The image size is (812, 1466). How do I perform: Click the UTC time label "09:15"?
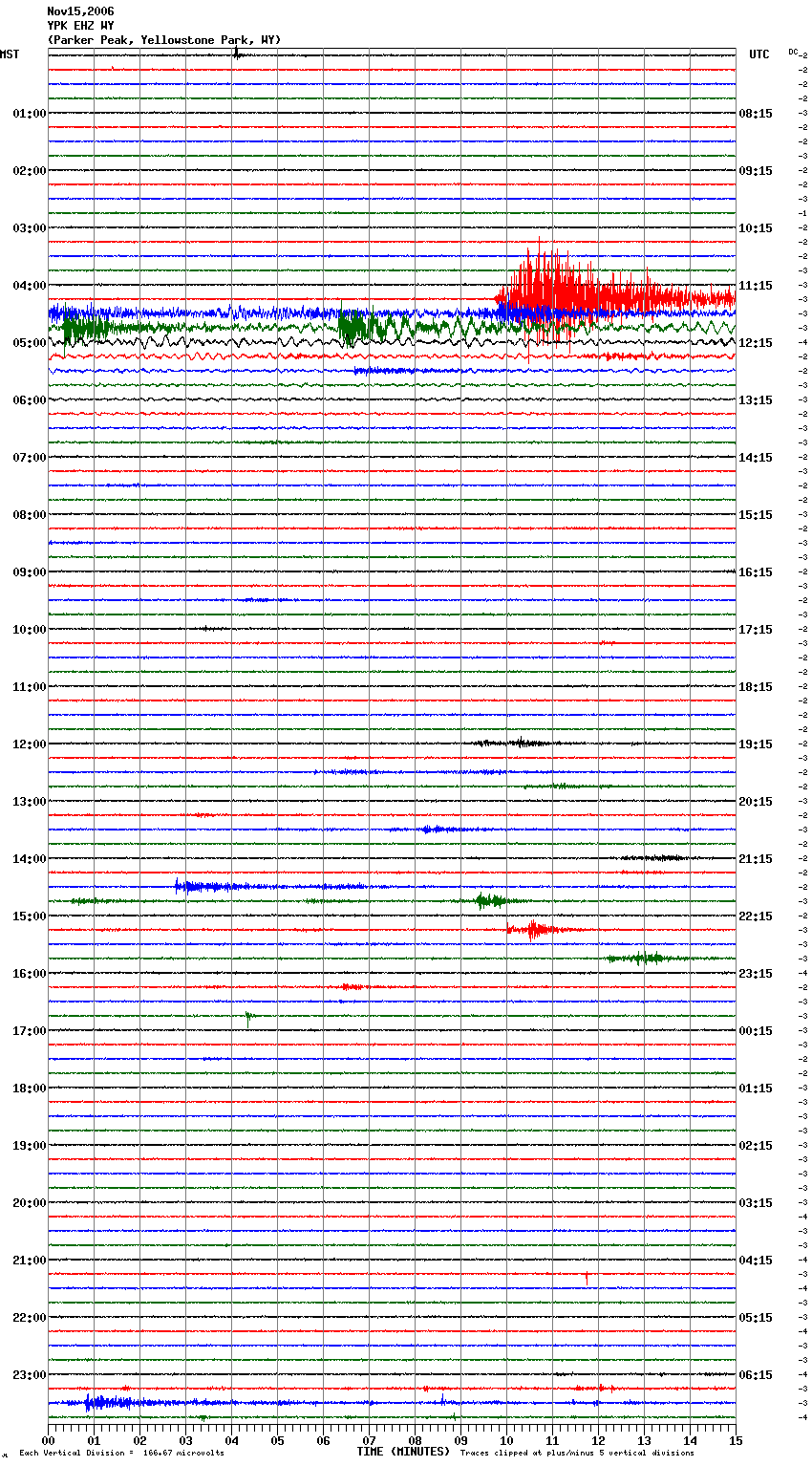[x=756, y=171]
